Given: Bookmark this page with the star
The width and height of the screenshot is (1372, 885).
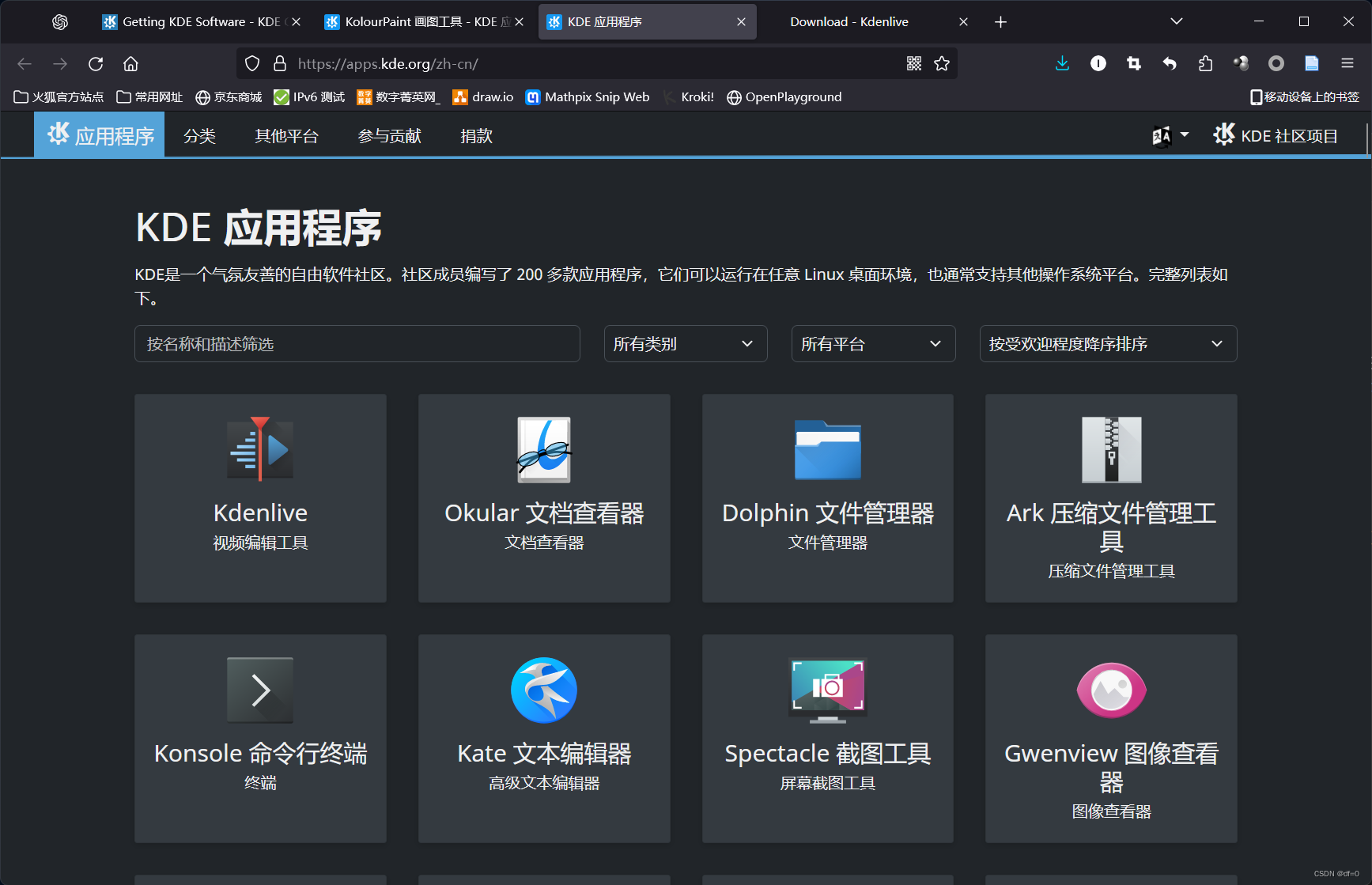Looking at the screenshot, I should [942, 63].
